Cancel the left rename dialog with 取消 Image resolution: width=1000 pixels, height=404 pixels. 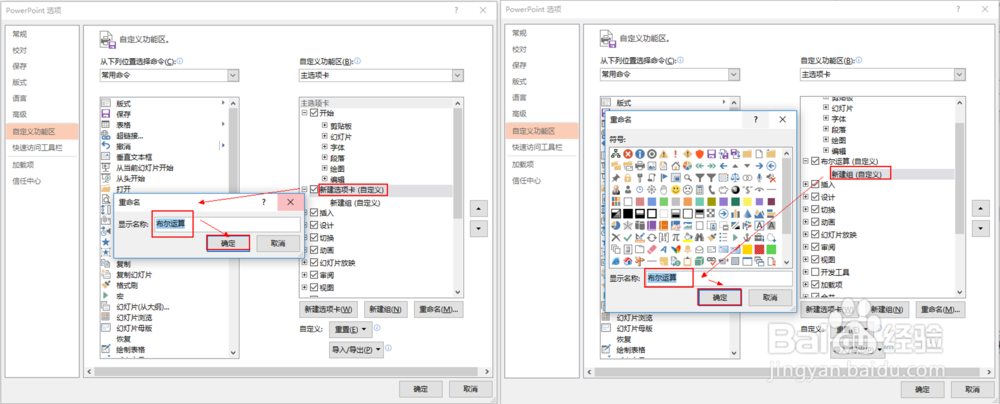click(x=277, y=243)
